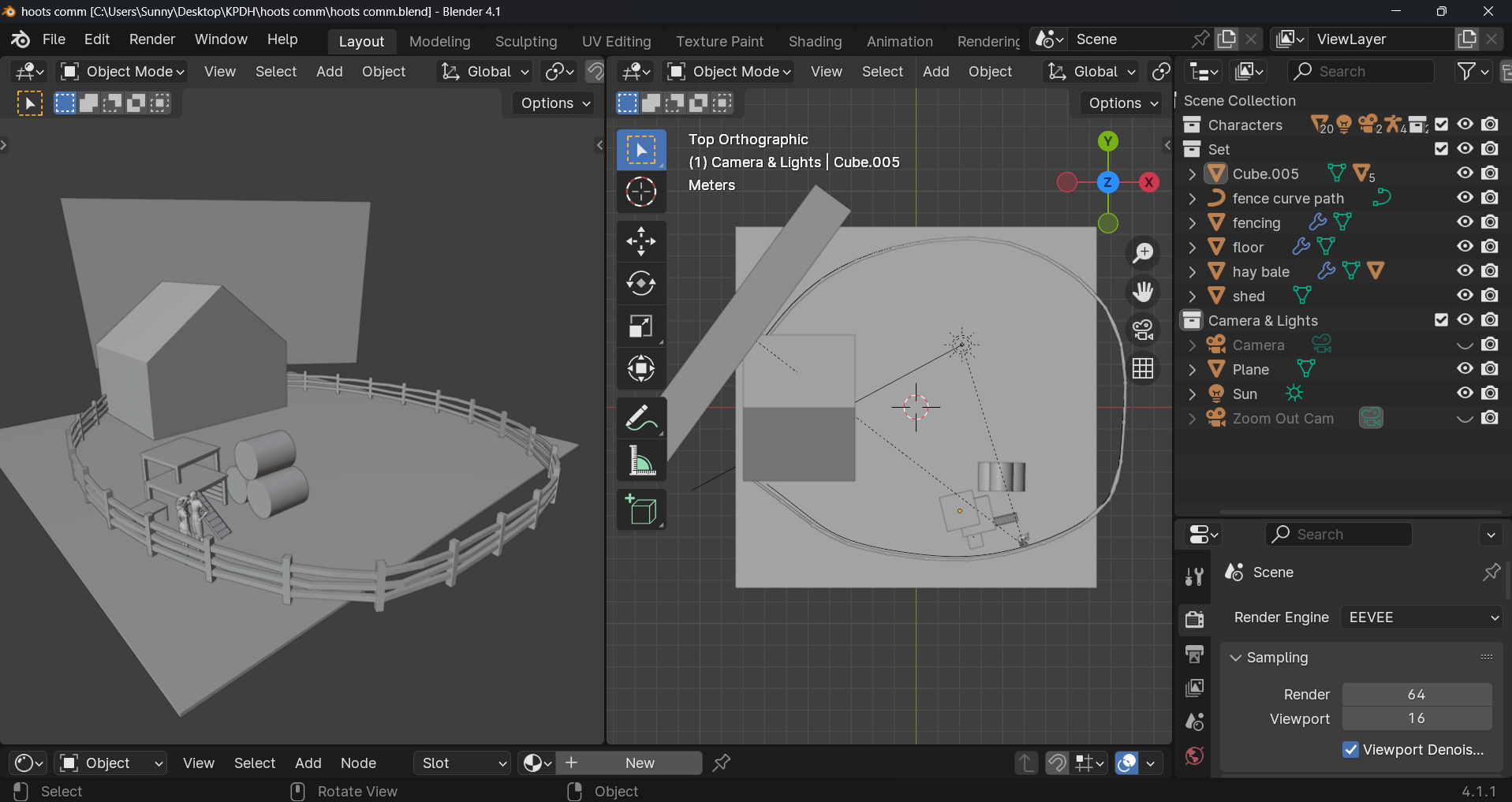The image size is (1512, 802).
Task: Open the World properties tab
Action: coord(1194,756)
